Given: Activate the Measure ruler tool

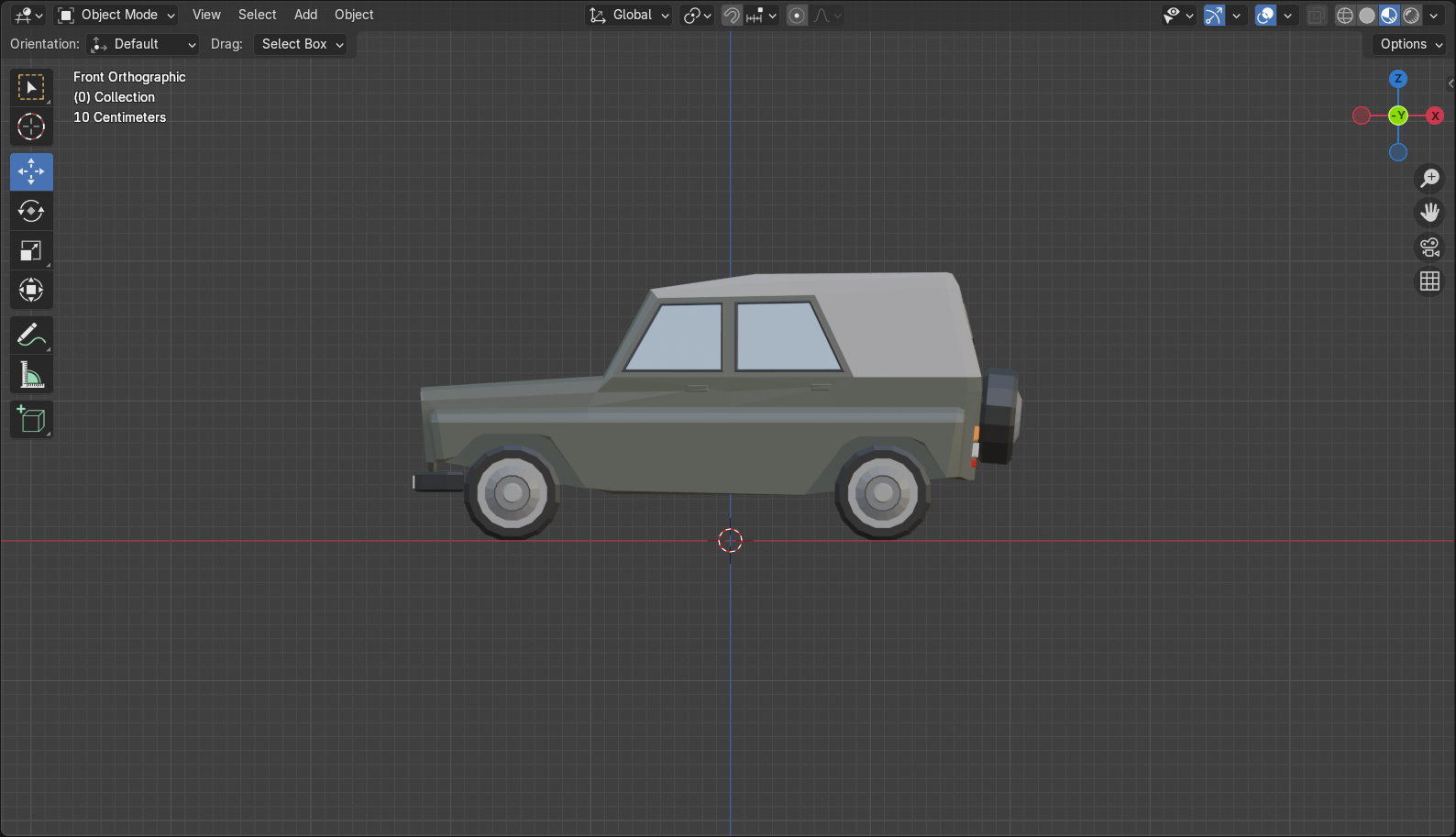Looking at the screenshot, I should click(31, 375).
